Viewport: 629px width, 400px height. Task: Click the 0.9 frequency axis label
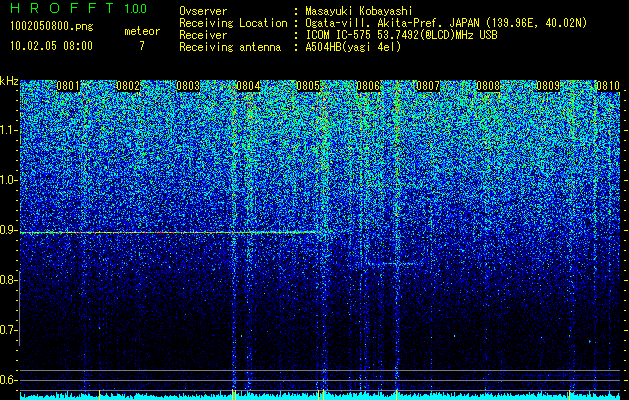point(8,230)
